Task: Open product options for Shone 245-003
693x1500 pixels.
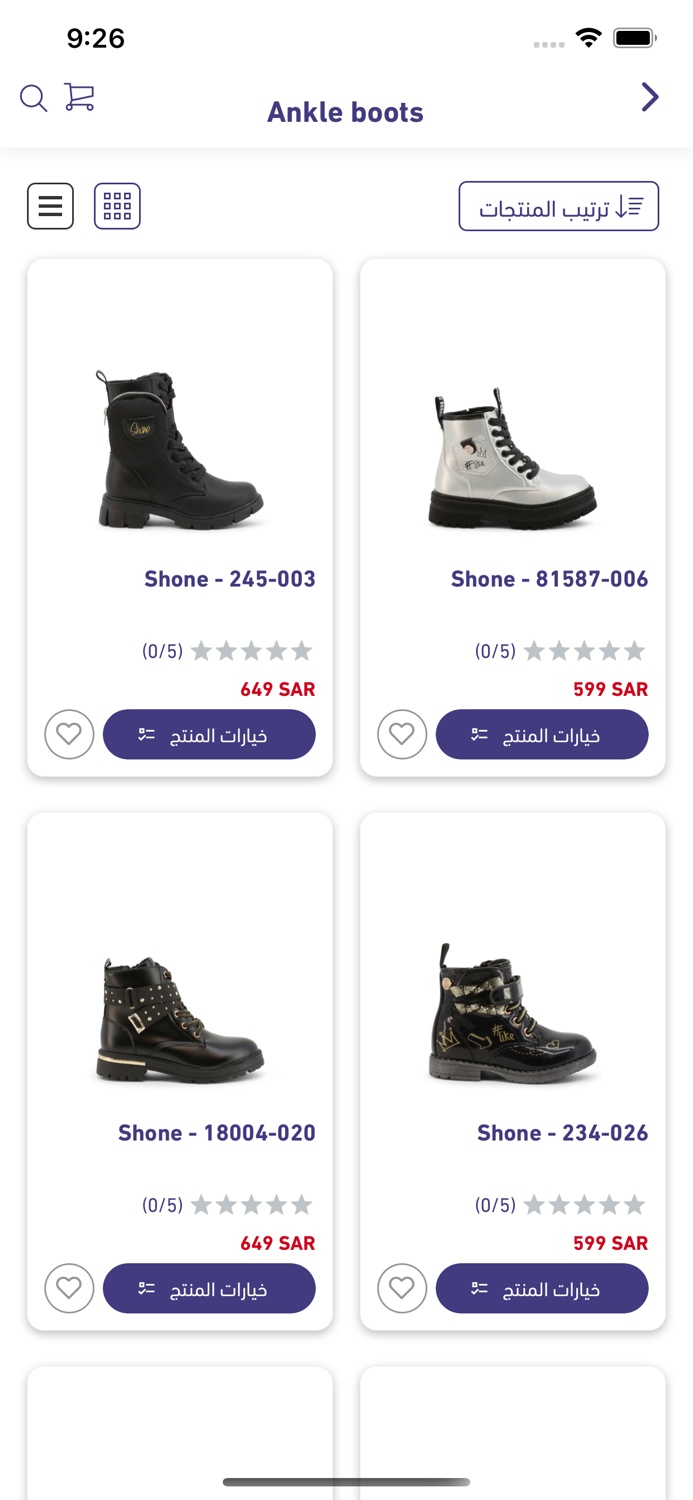Action: pyautogui.click(x=209, y=735)
